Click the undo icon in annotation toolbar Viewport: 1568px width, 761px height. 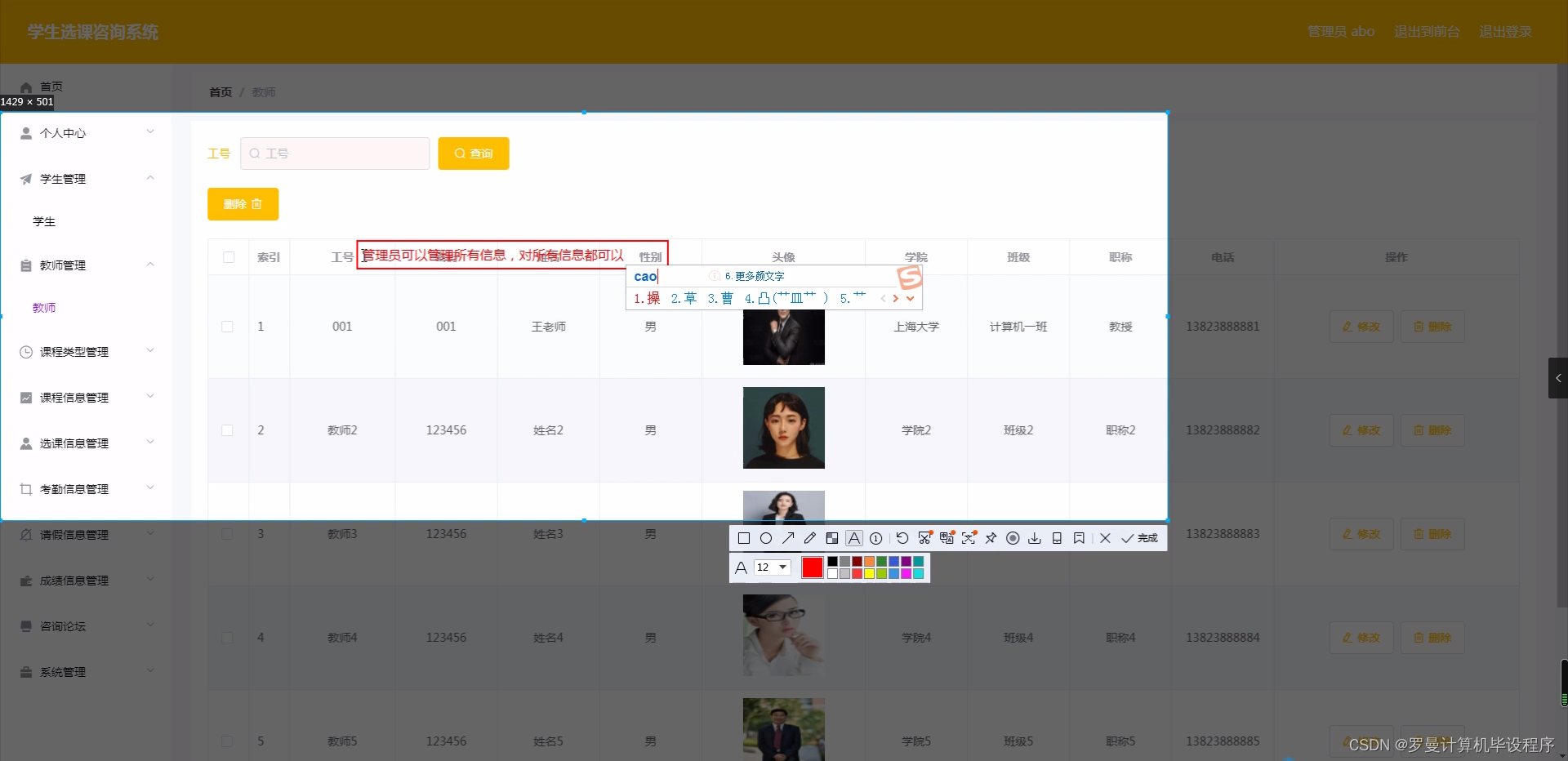click(902, 538)
